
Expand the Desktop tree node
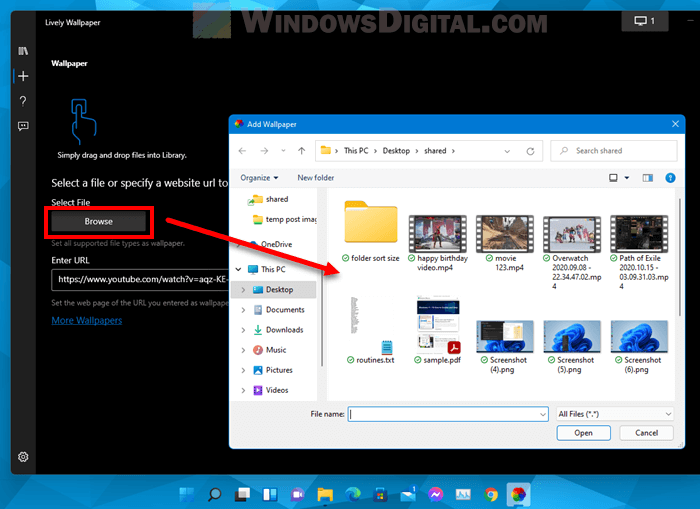pyautogui.click(x=243, y=290)
